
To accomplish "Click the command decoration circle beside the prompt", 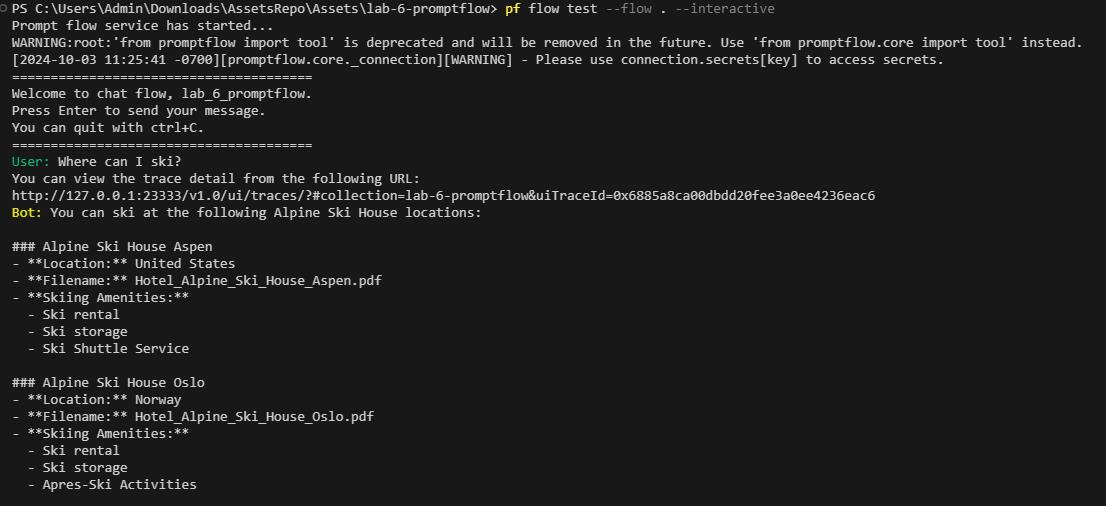I will point(4,8).
